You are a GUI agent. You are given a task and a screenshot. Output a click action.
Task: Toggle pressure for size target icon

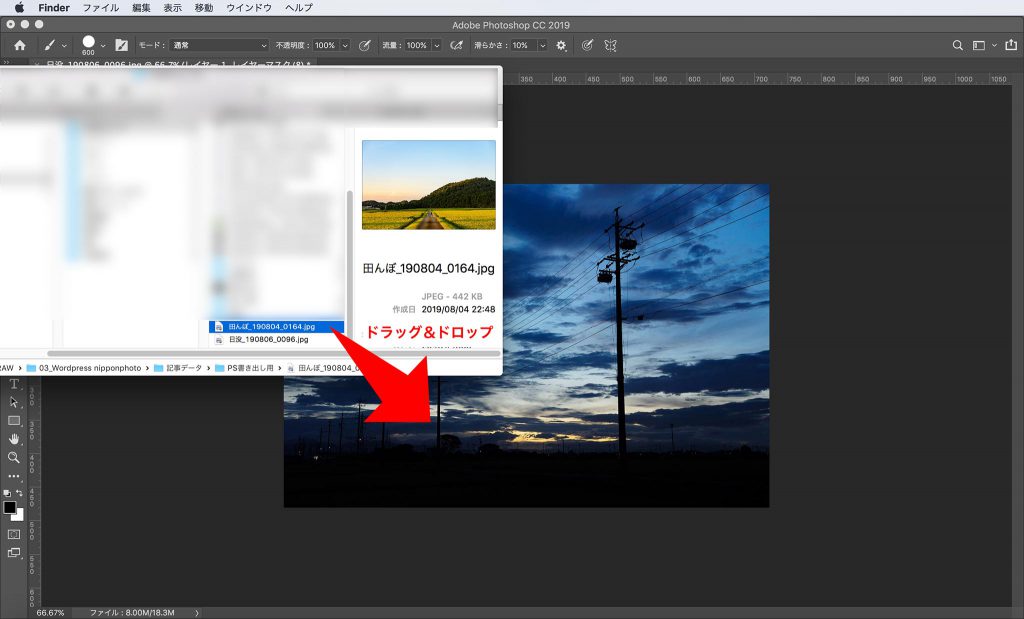(587, 45)
